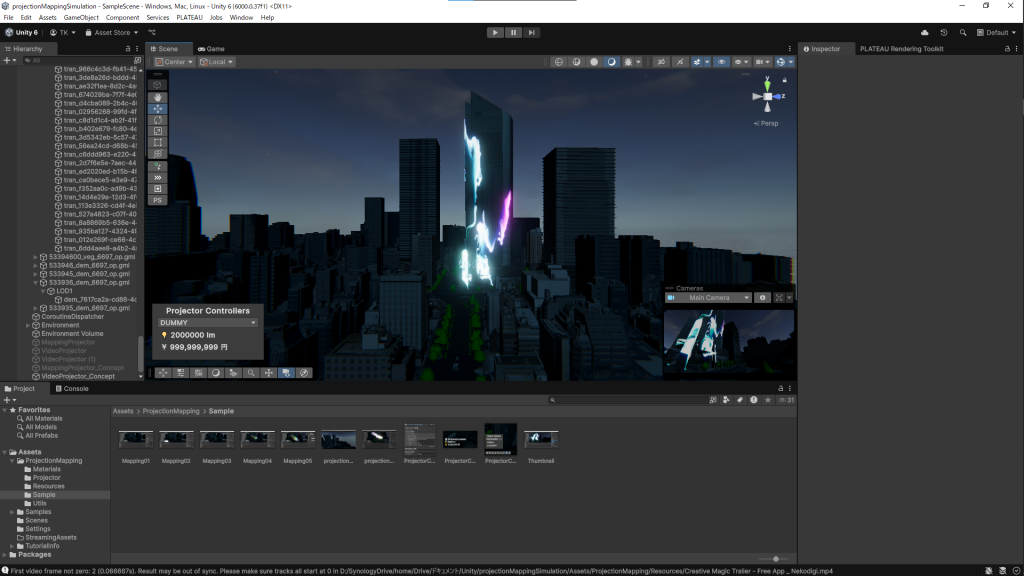Select VideoProjector_Concept in Hierarchy
Screen dimensions: 1024x576
coord(78,377)
